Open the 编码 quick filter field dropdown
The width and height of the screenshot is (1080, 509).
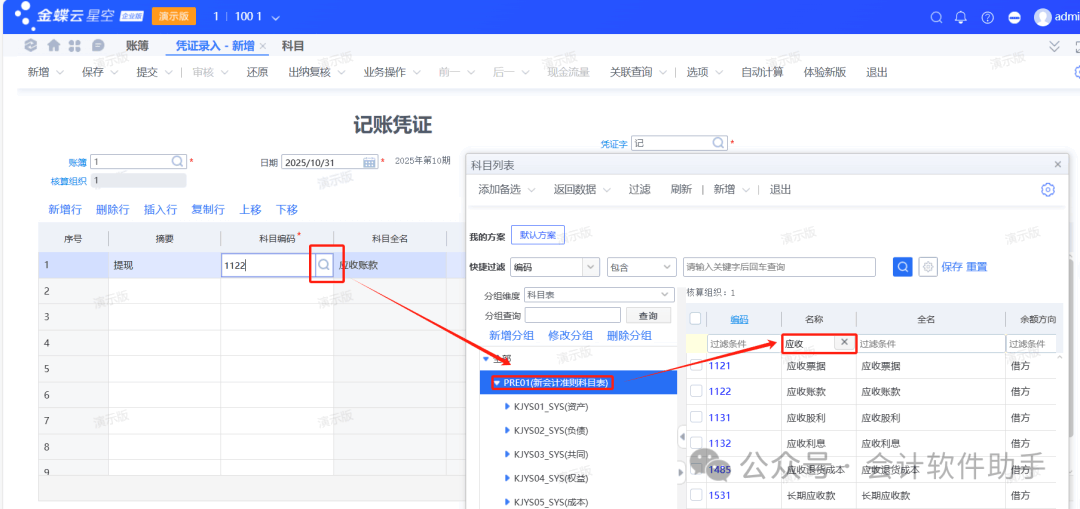(x=589, y=267)
